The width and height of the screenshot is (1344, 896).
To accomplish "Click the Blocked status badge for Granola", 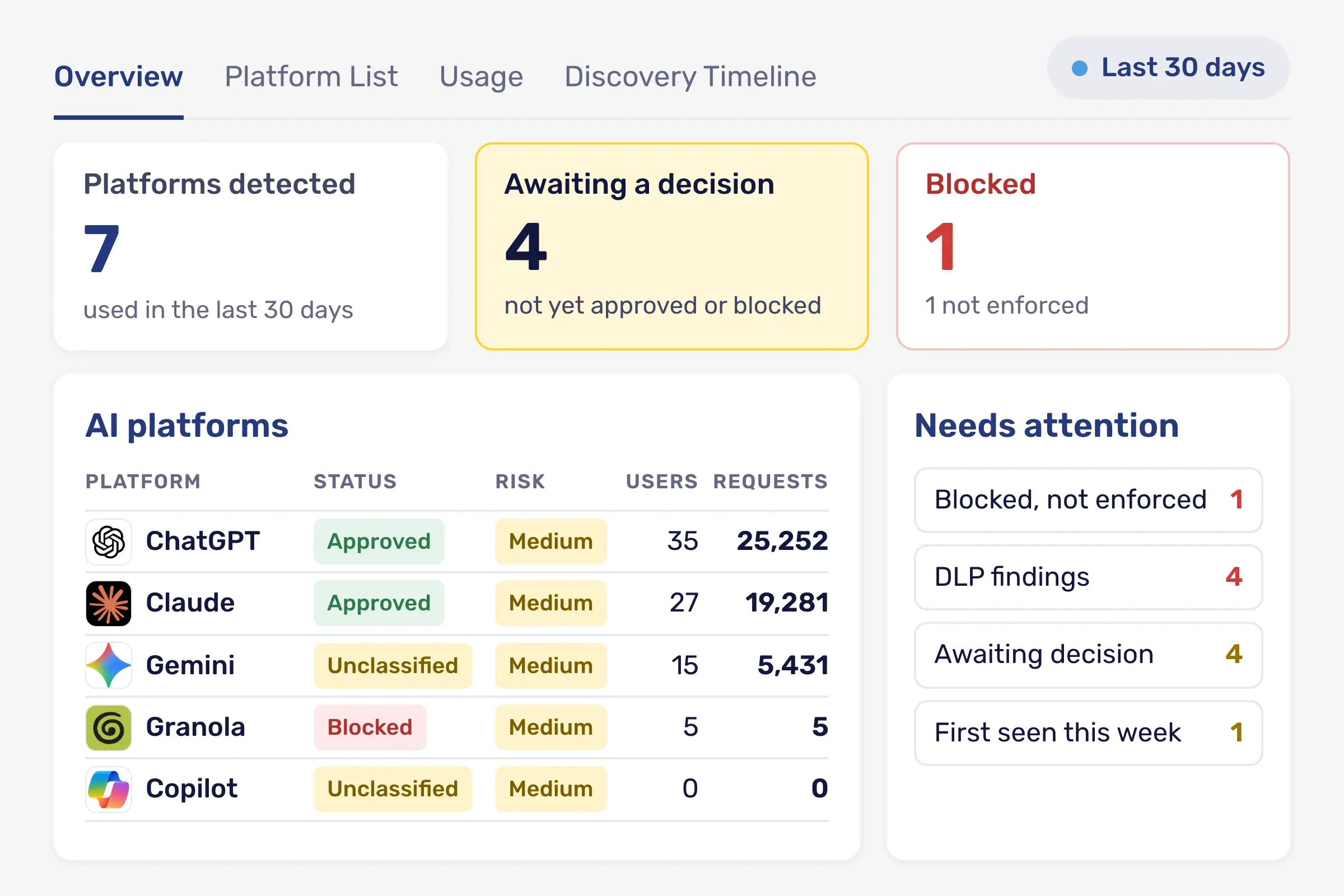I will coord(370,727).
